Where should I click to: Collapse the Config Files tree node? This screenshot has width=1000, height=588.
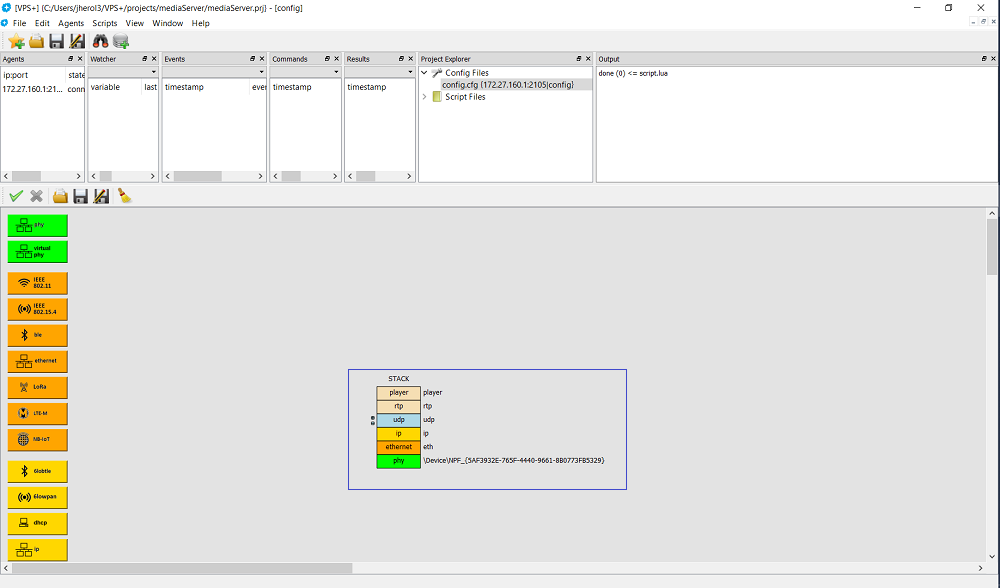(424, 73)
